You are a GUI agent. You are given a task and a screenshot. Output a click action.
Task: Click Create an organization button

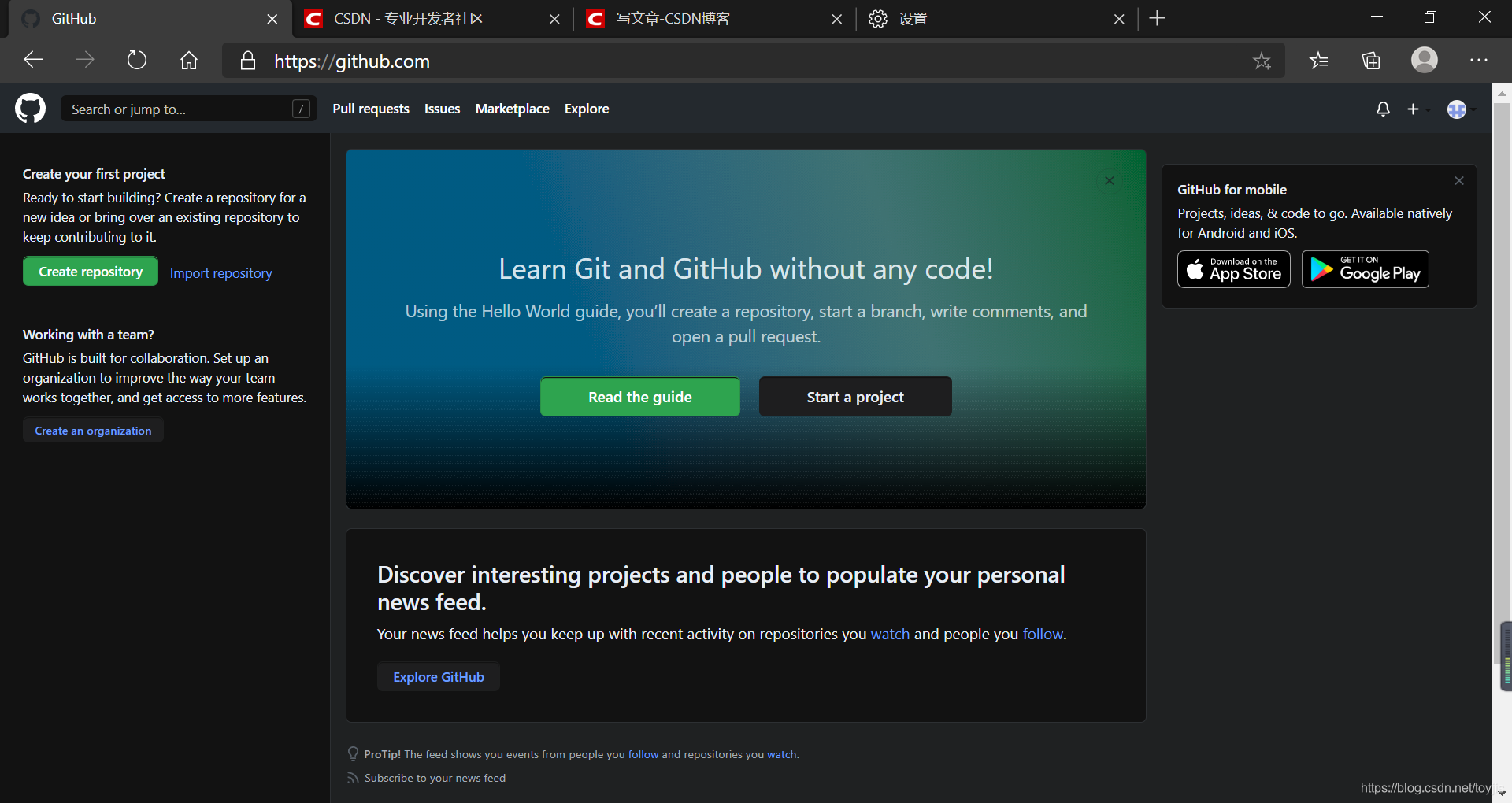(93, 431)
